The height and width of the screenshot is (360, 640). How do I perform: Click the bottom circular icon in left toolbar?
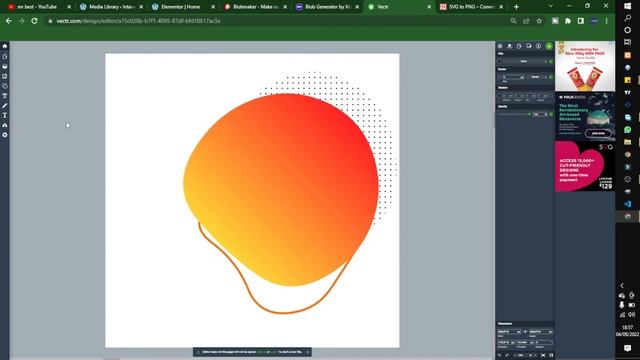click(5, 135)
